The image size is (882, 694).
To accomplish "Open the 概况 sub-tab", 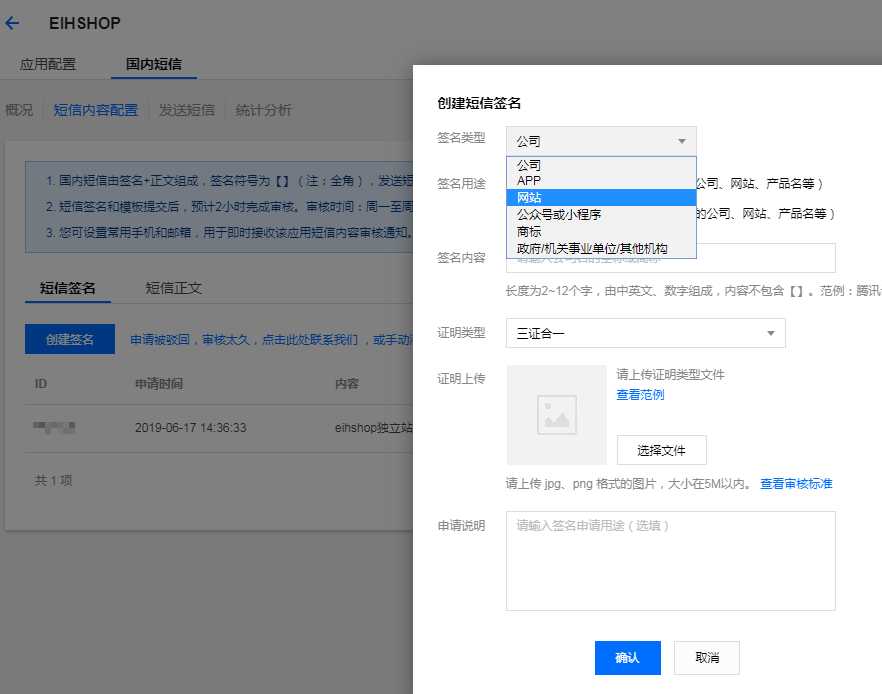I will (19, 110).
